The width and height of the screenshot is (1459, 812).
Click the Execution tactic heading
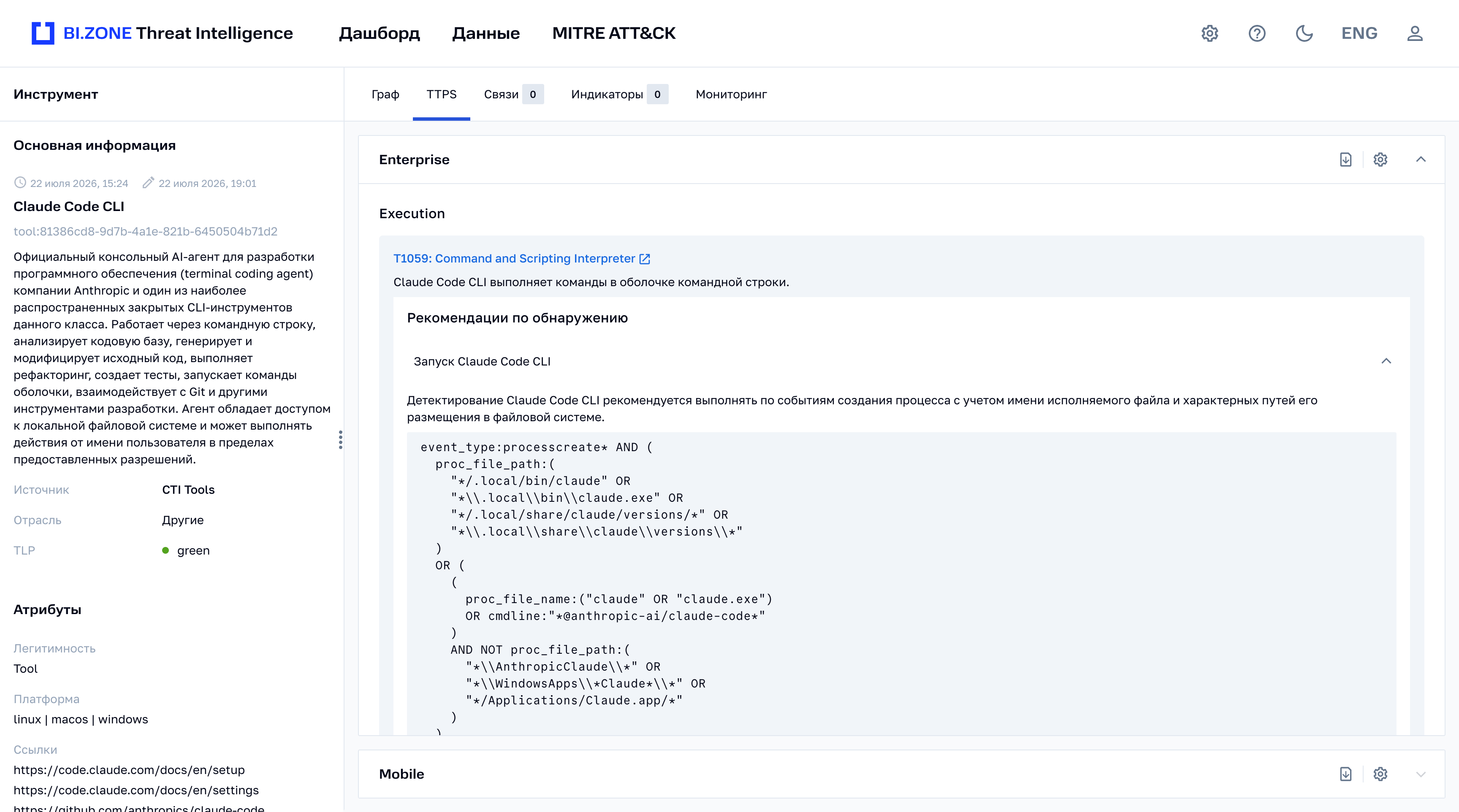pos(412,214)
